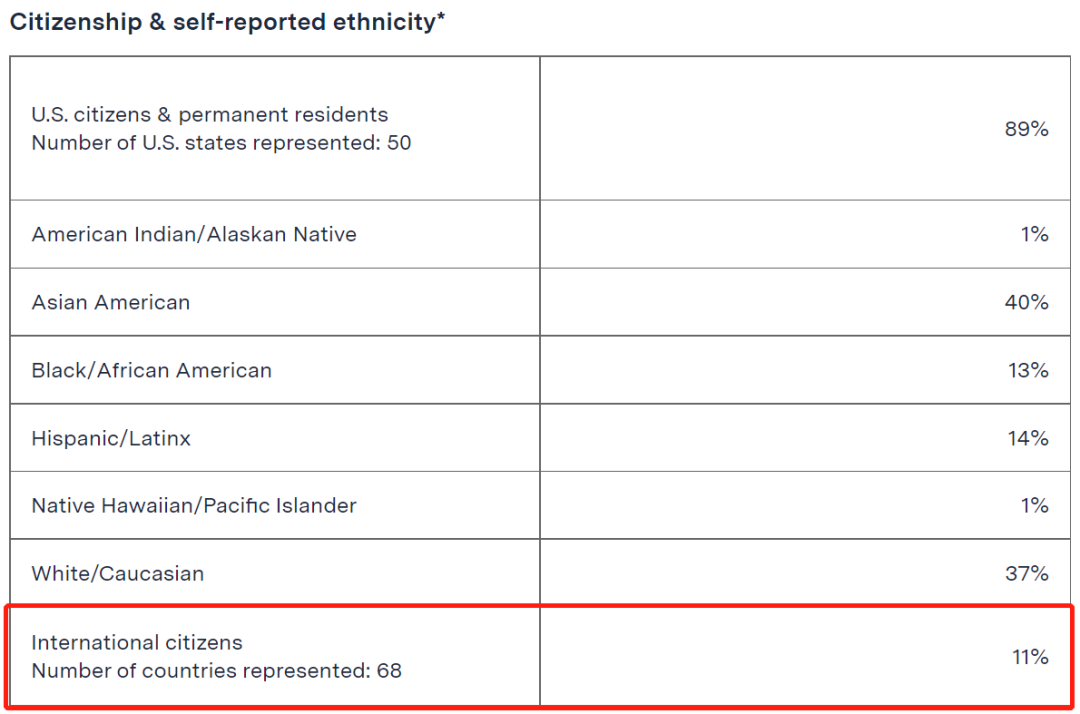Click the 1% value for Native Hawaiian/Pacific Islander

coord(1035,505)
